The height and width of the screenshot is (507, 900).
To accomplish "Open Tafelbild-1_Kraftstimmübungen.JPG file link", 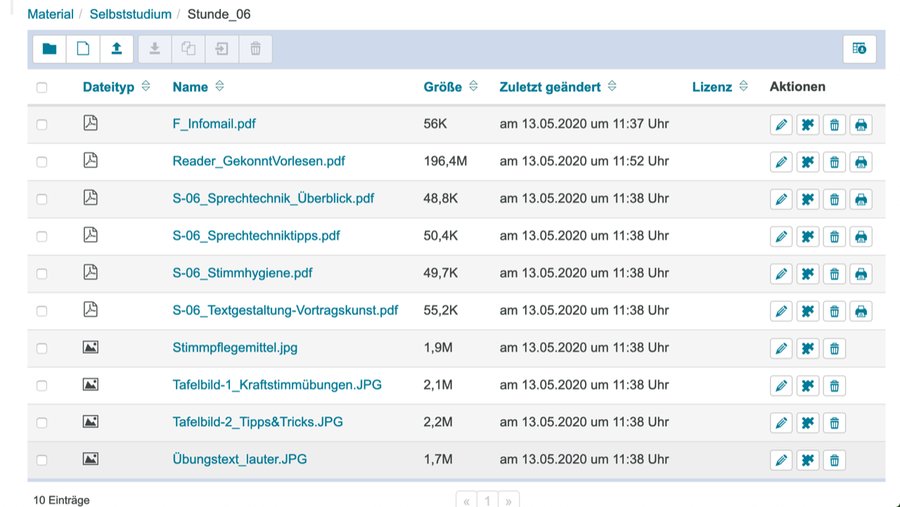I will 277,385.
